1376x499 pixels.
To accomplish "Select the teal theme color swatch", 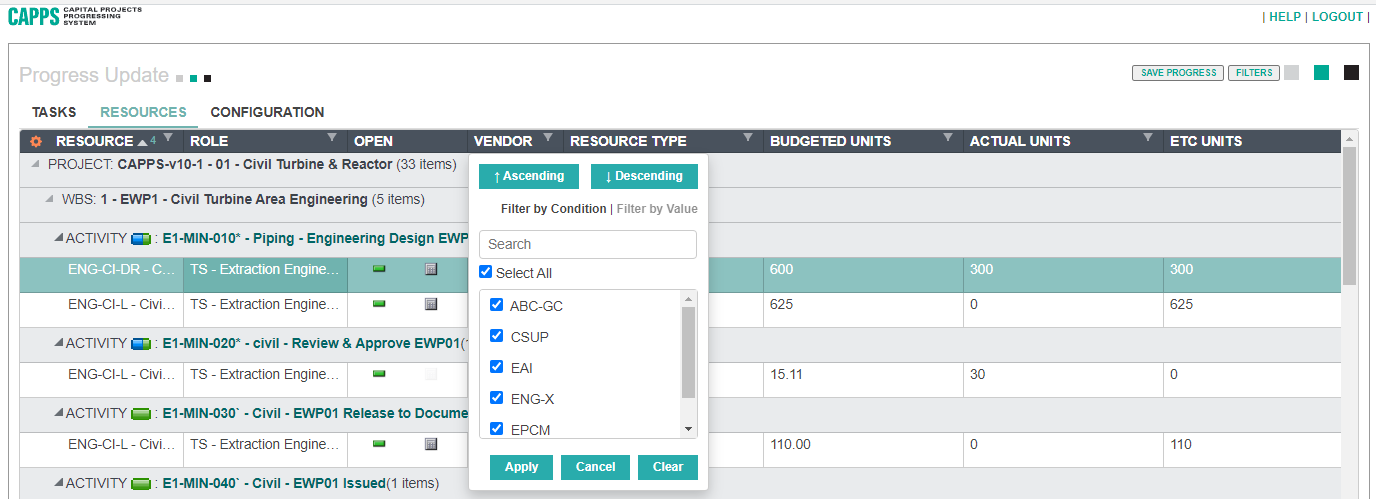I will [x=1321, y=73].
